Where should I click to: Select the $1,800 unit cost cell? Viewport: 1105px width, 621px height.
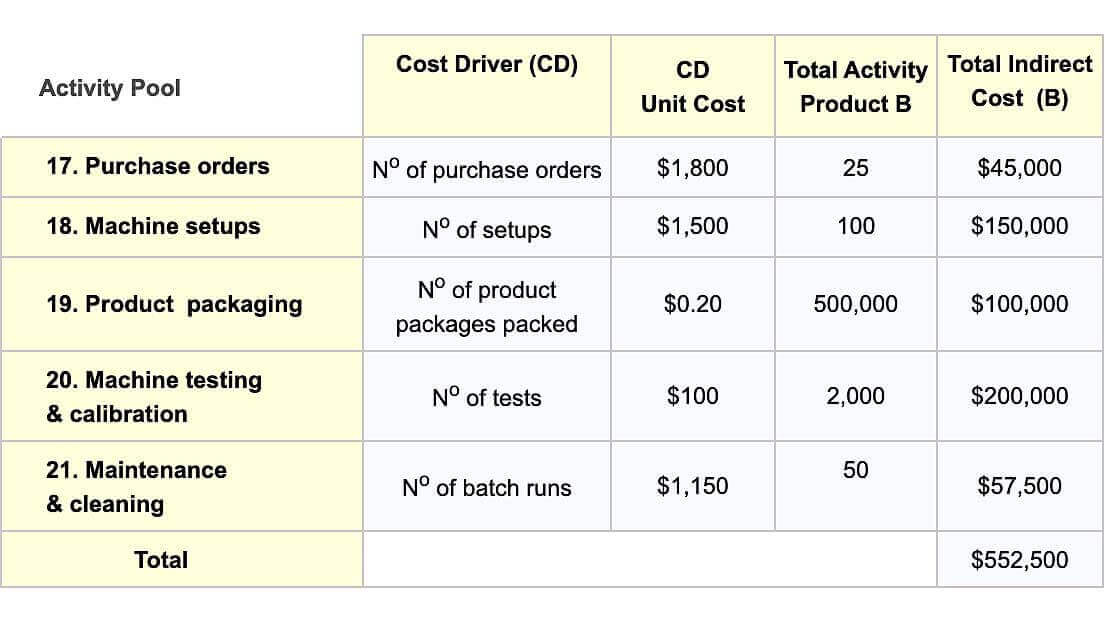pos(692,168)
